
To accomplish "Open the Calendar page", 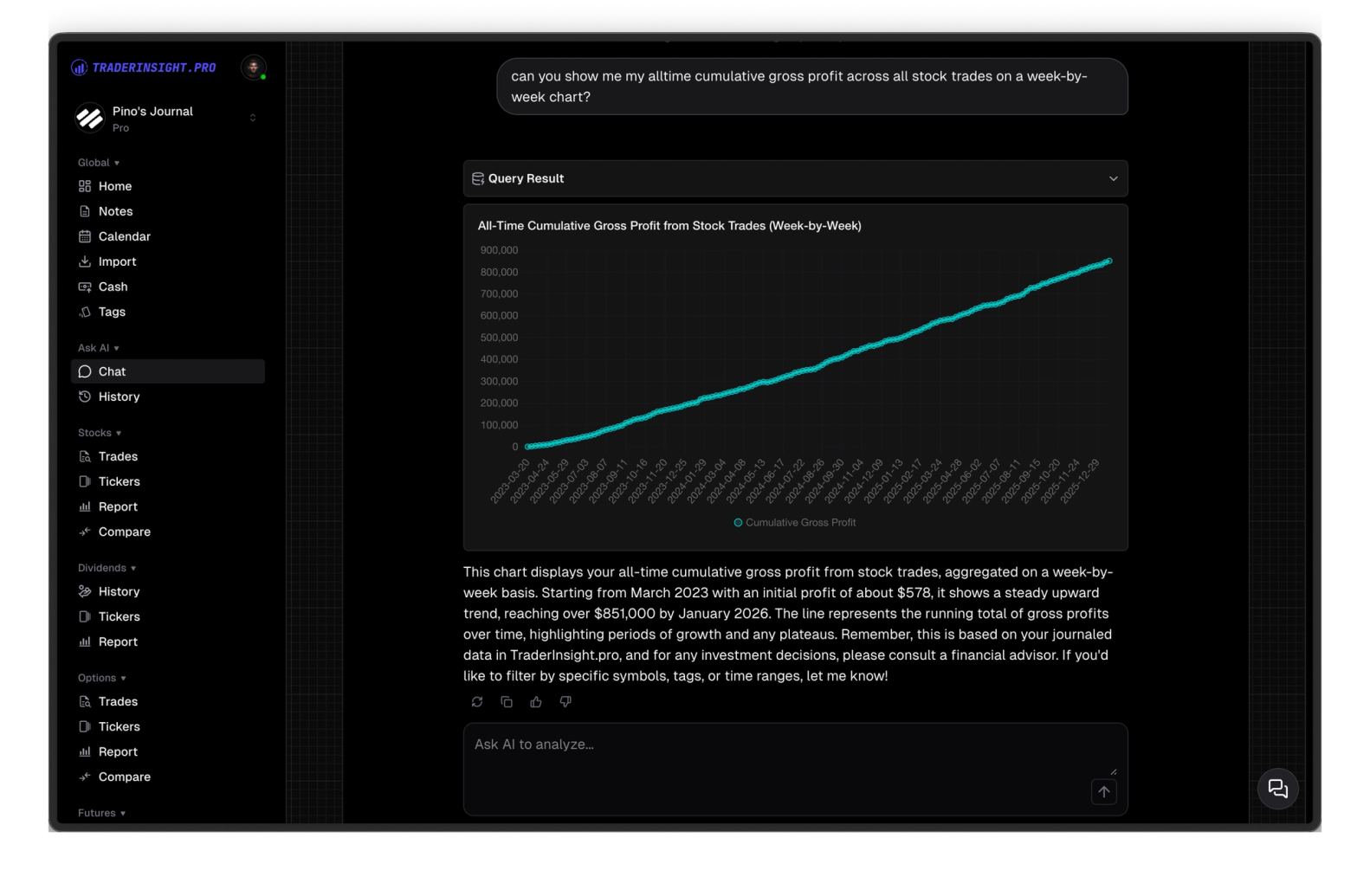I will 167,236.
